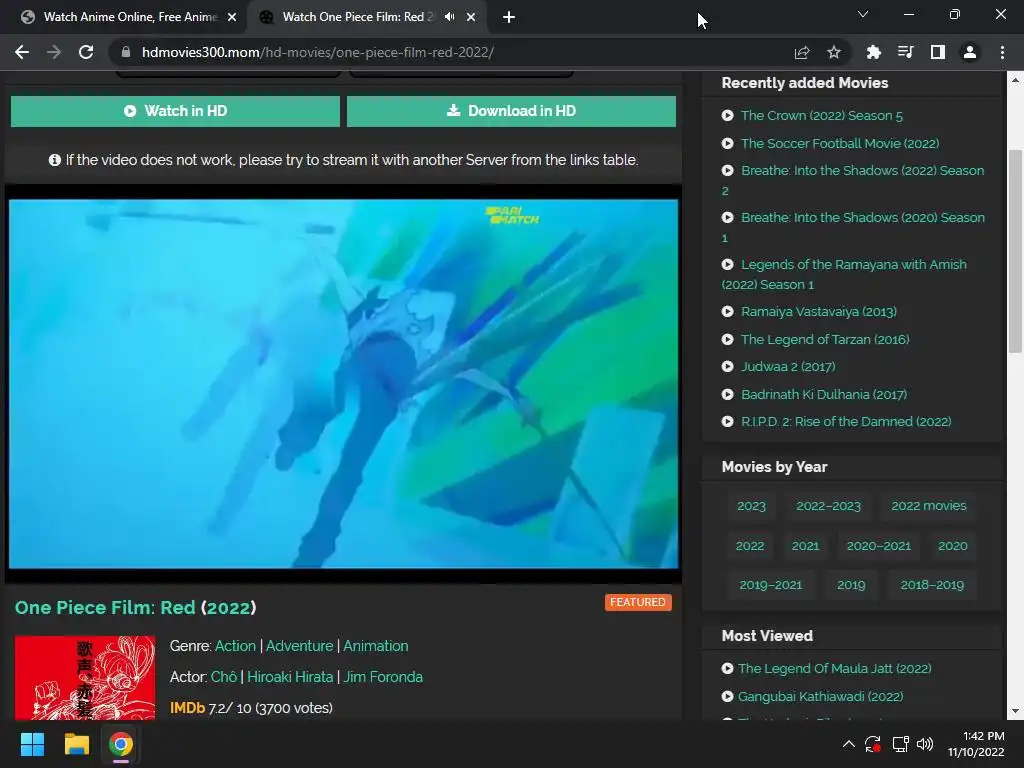Go back to the previous page
The height and width of the screenshot is (768, 1024).
coord(22,52)
